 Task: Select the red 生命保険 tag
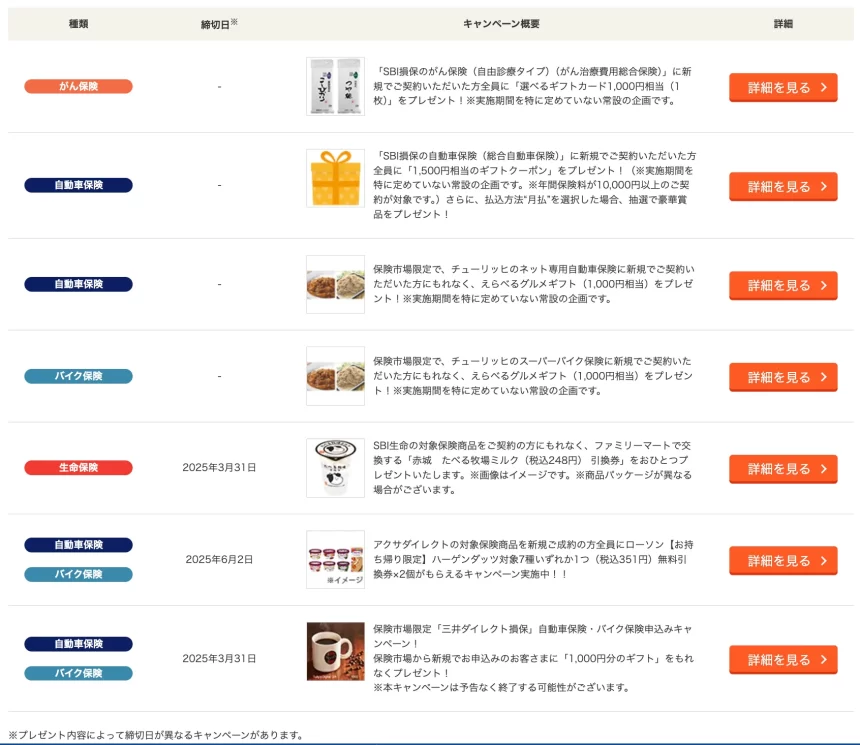[78, 467]
